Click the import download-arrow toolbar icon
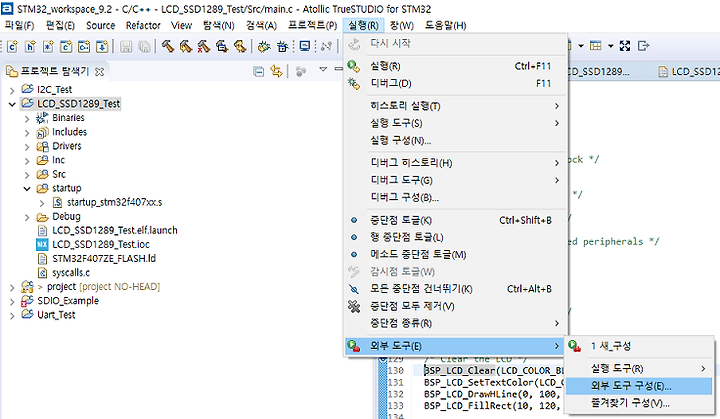 102,46
